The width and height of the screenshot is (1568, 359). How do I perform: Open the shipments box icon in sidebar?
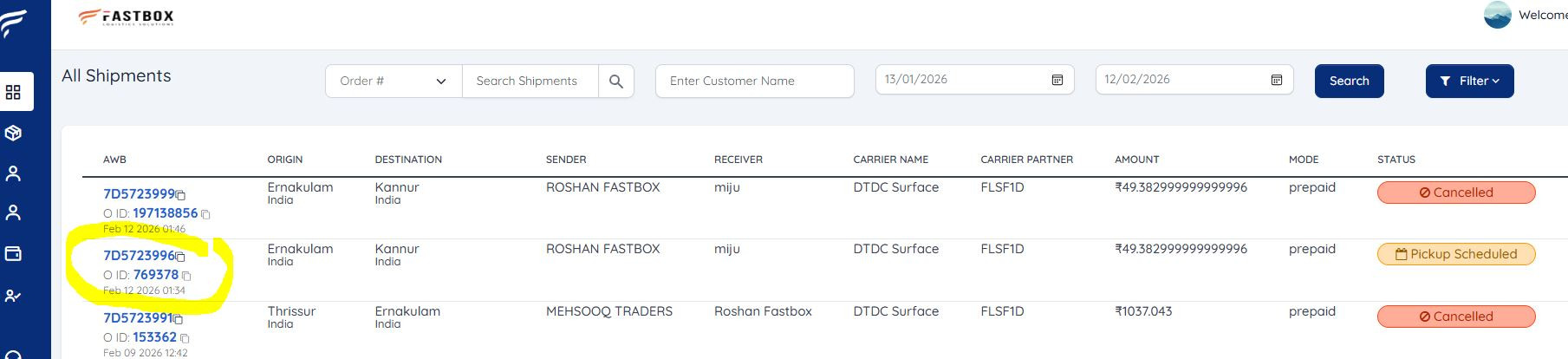[13, 133]
